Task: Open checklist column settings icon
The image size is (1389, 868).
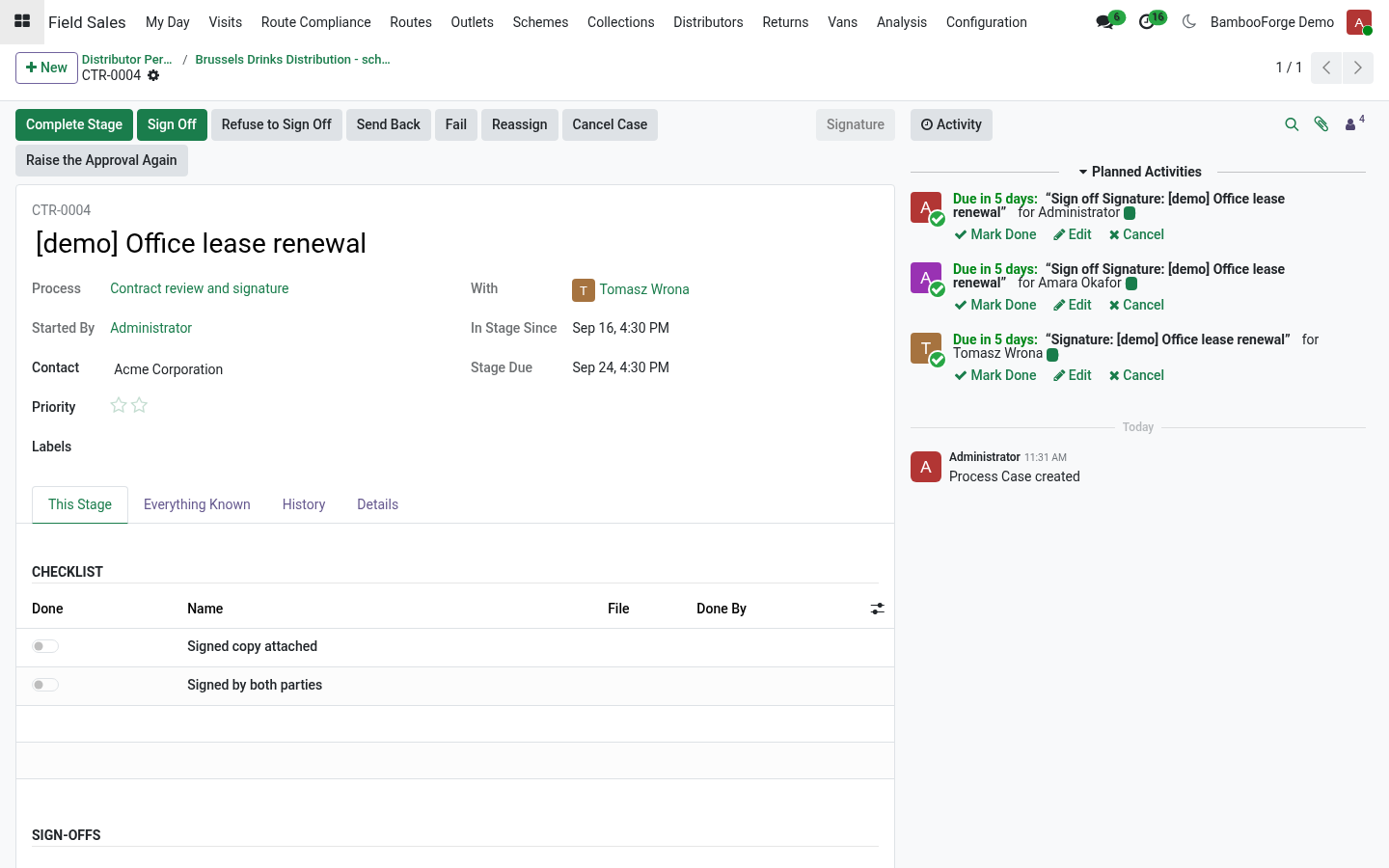Action: coord(877,609)
